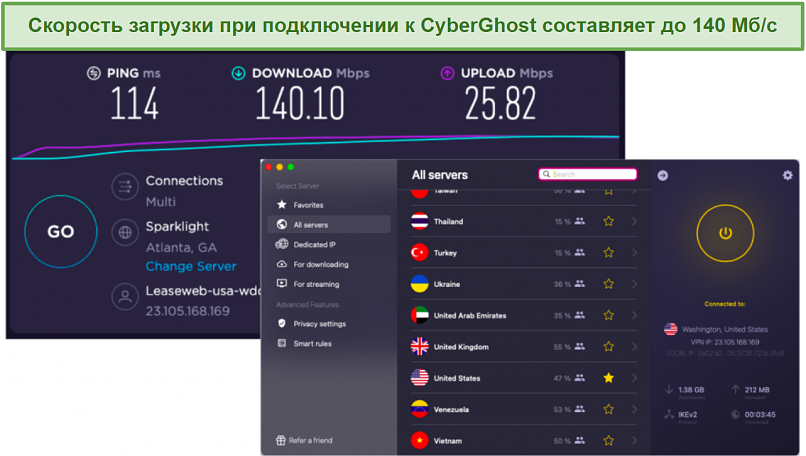Open CyberGhost settings gear
This screenshot has width=806, height=456.
787,175
